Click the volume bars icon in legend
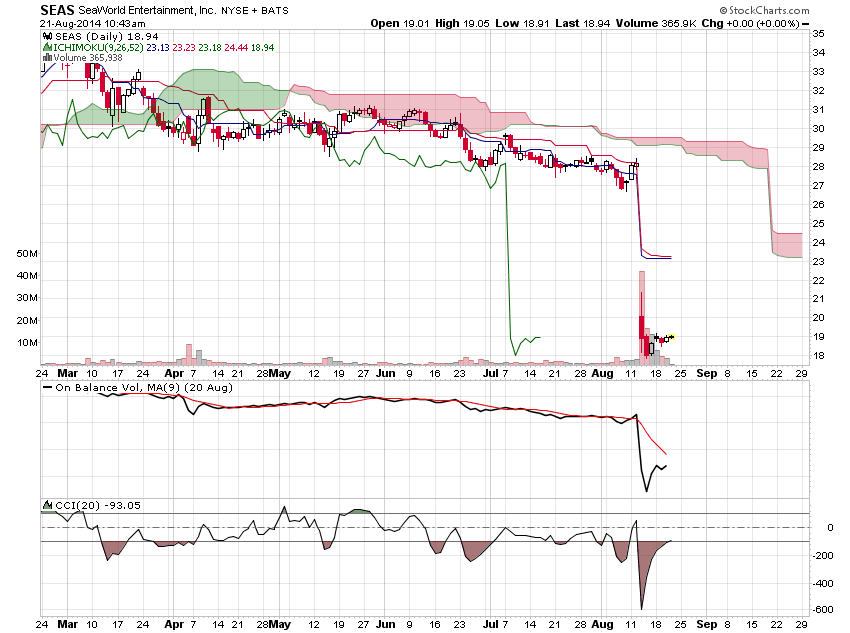The height and width of the screenshot is (633, 850). point(48,57)
